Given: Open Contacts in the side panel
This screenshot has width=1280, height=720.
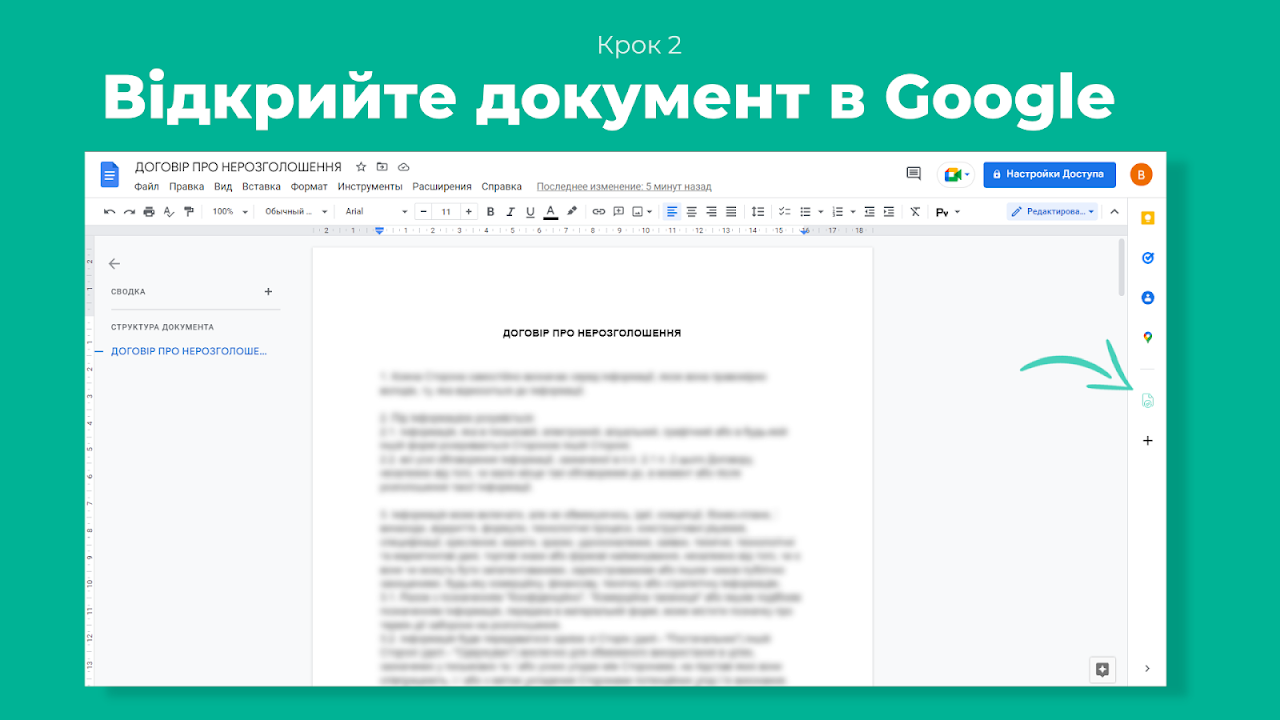Looking at the screenshot, I should tap(1147, 298).
